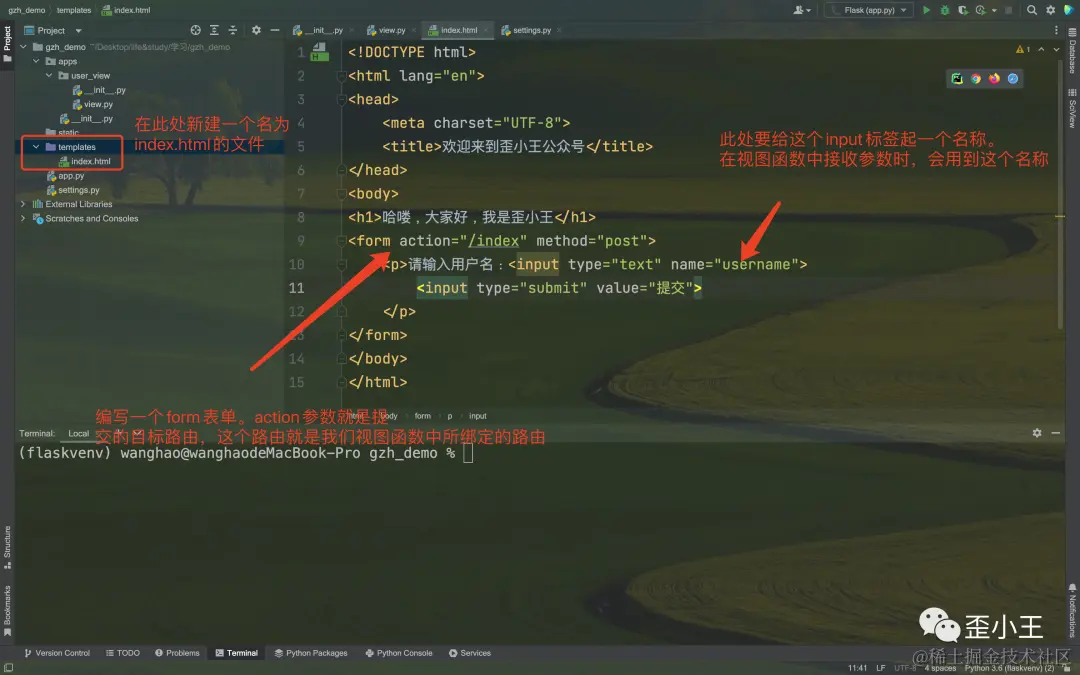This screenshot has width=1080, height=675.
Task: Open Python Packages tool tab
Action: (311, 653)
